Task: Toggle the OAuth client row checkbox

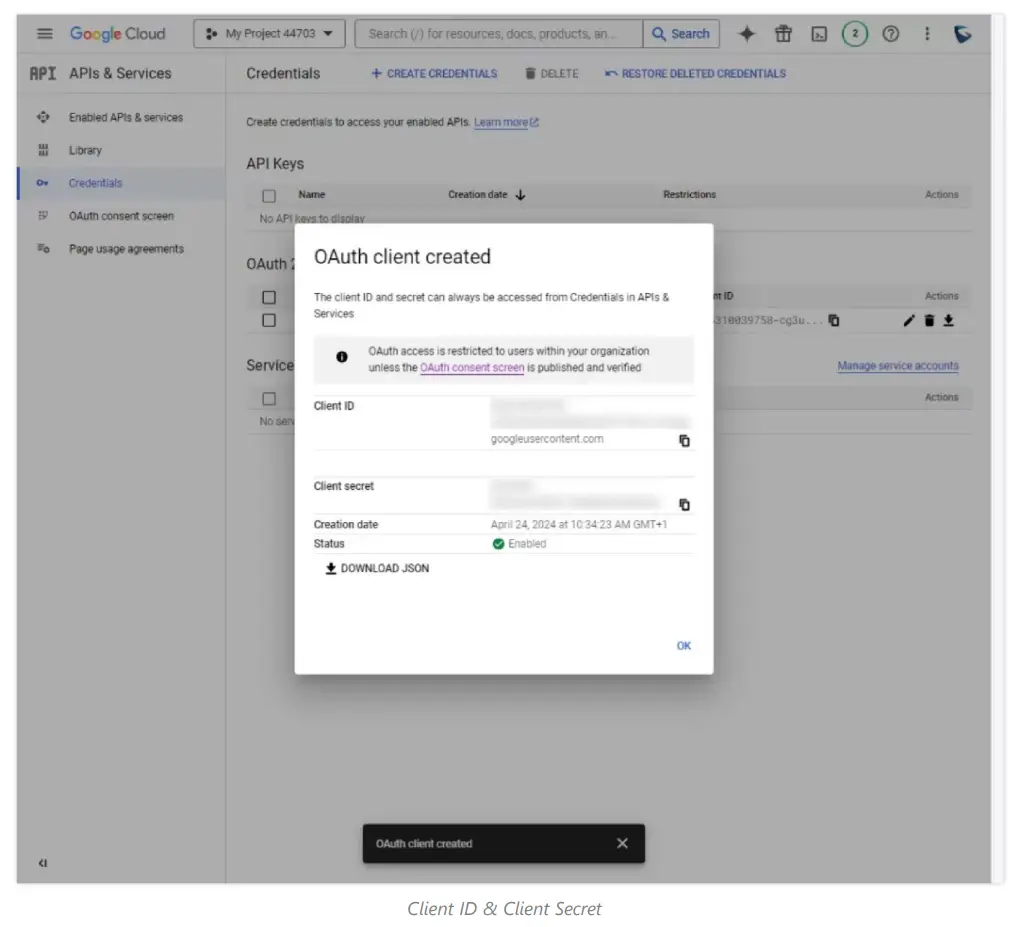Action: tap(269, 321)
